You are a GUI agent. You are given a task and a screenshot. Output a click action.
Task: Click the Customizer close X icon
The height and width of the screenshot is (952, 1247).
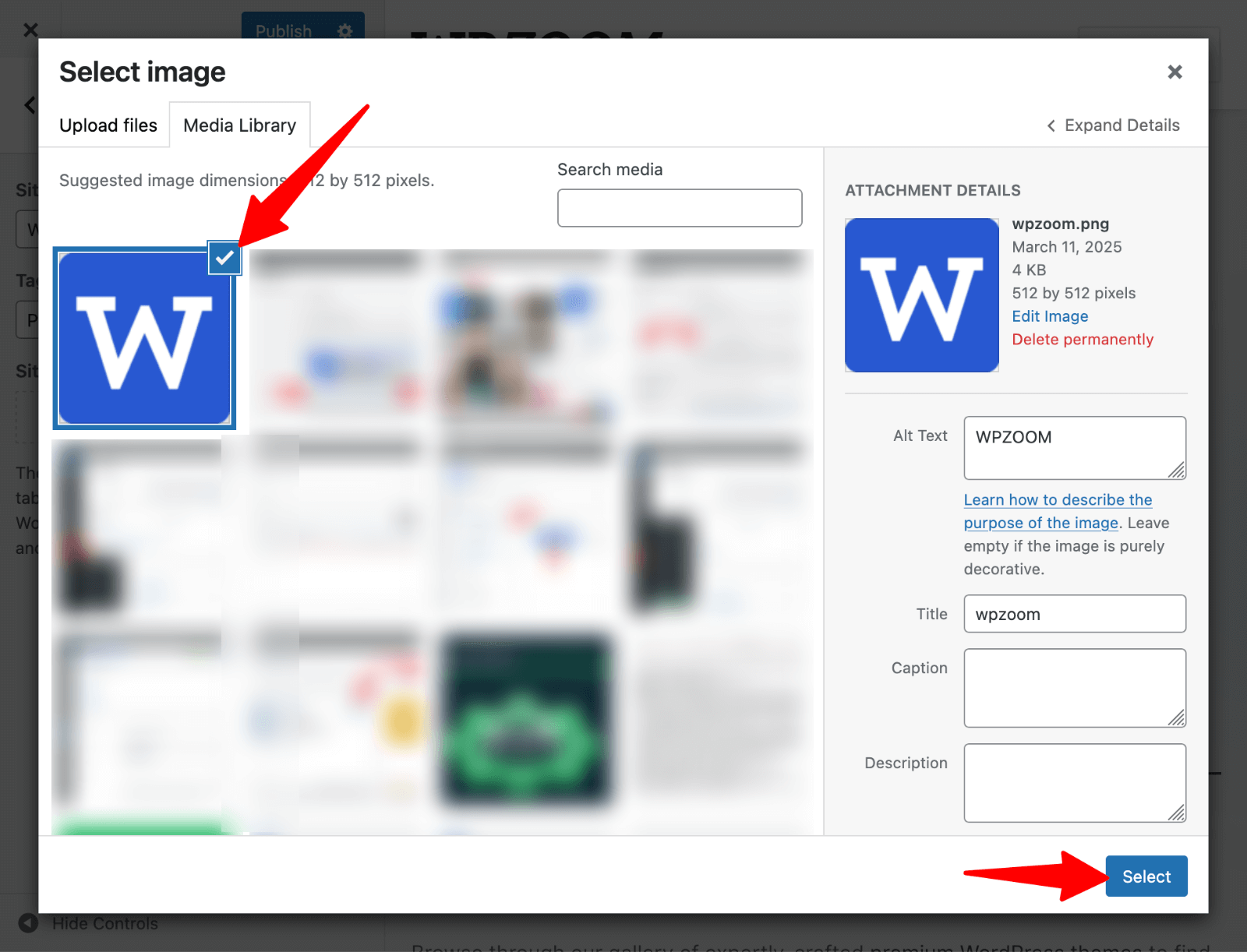(x=30, y=30)
